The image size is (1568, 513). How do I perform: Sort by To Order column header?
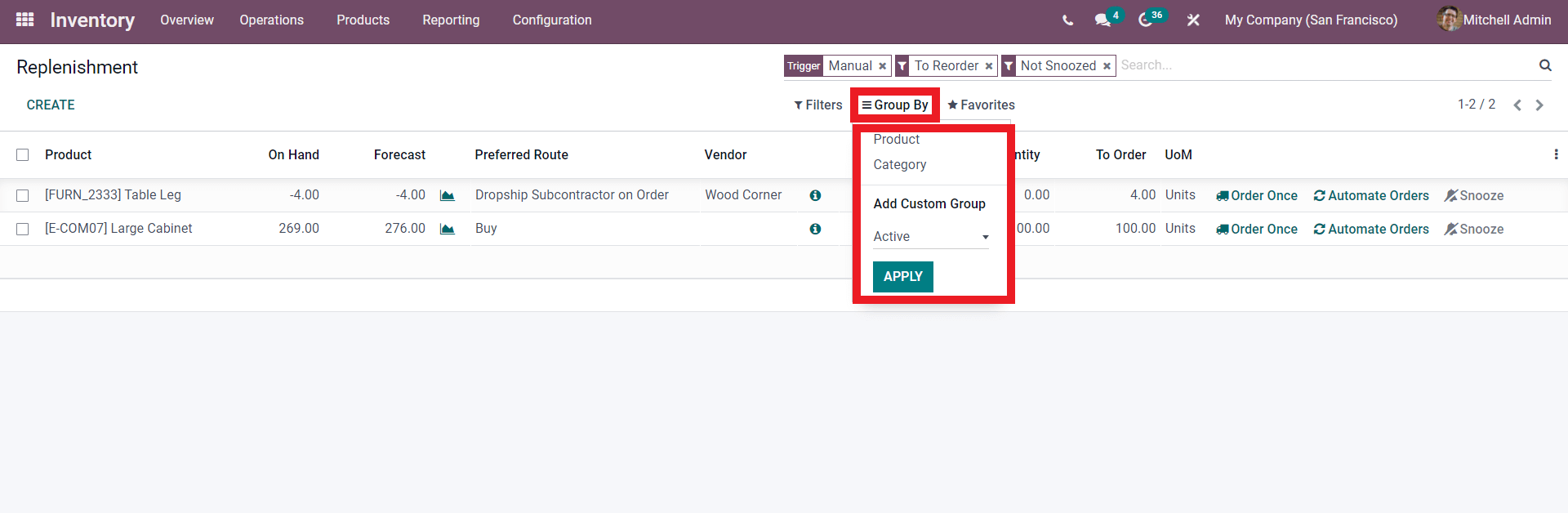pos(1120,154)
